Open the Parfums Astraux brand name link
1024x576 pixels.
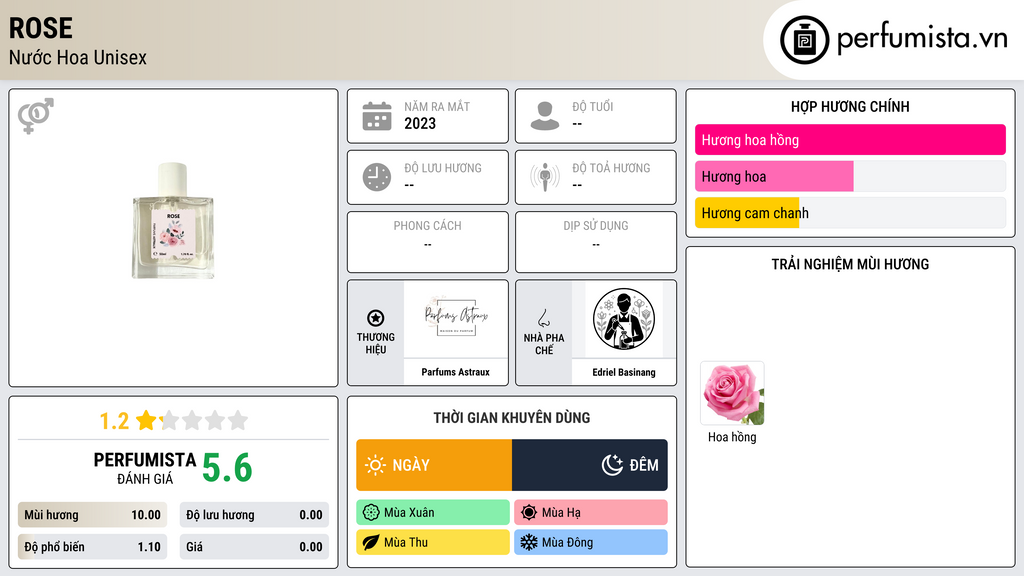pyautogui.click(x=456, y=372)
